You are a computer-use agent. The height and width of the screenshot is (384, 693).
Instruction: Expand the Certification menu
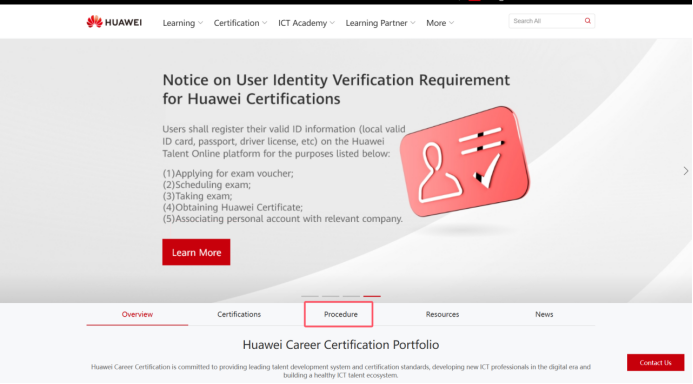pos(240,23)
